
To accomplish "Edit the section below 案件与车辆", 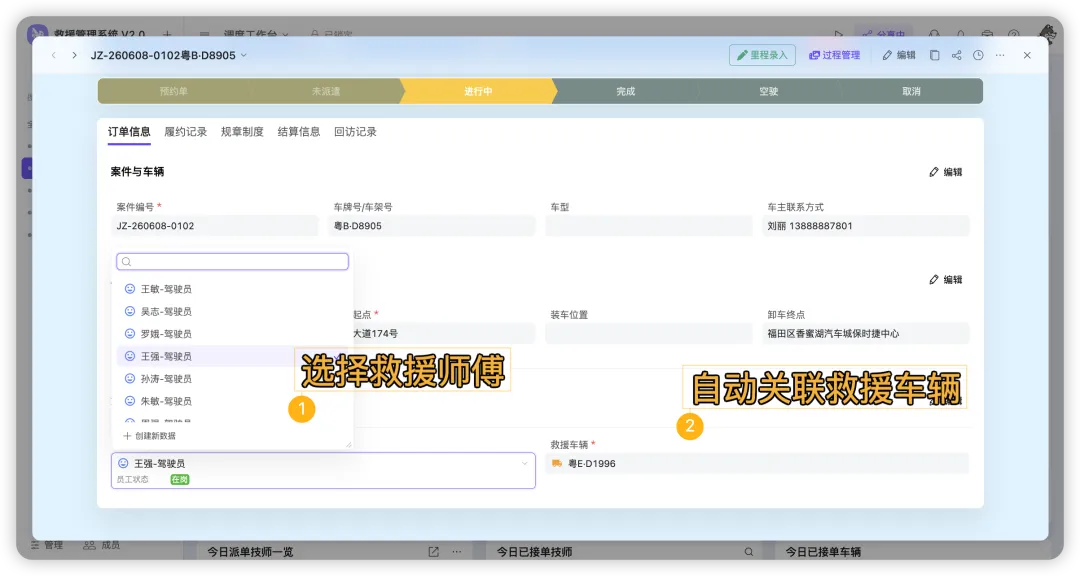I will (946, 279).
